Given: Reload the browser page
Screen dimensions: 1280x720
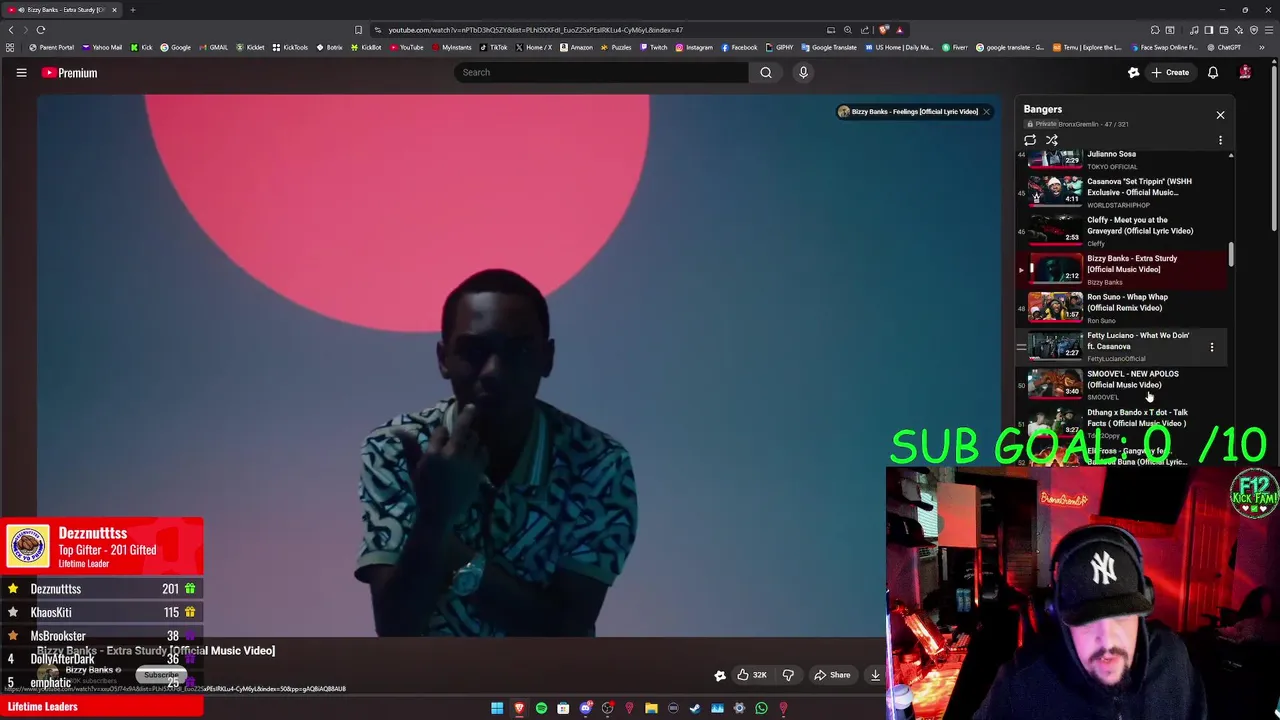Looking at the screenshot, I should click(41, 30).
